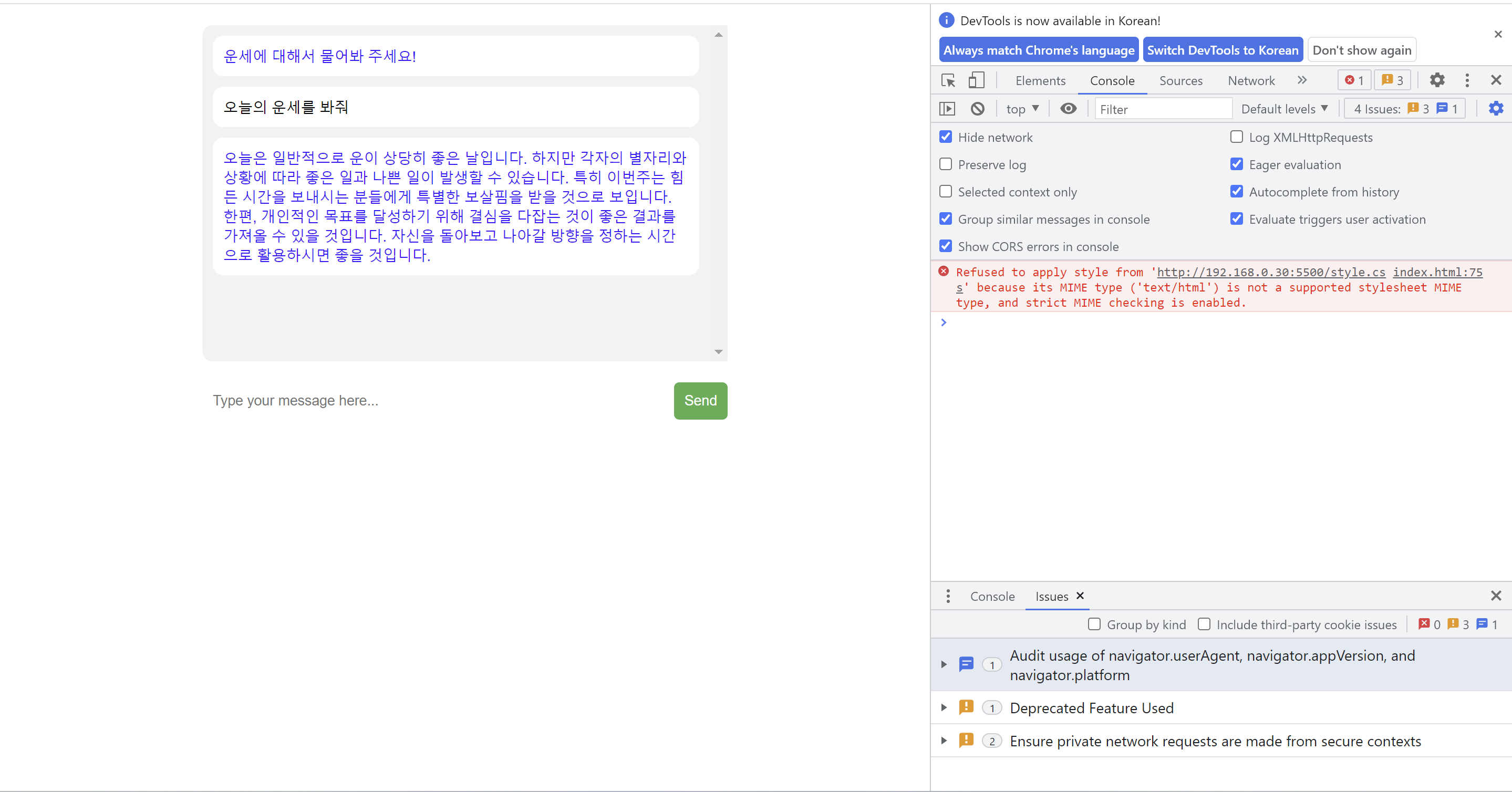Screen dimensions: 1512x792
Task: Uncheck Hide network option
Action: click(x=946, y=137)
